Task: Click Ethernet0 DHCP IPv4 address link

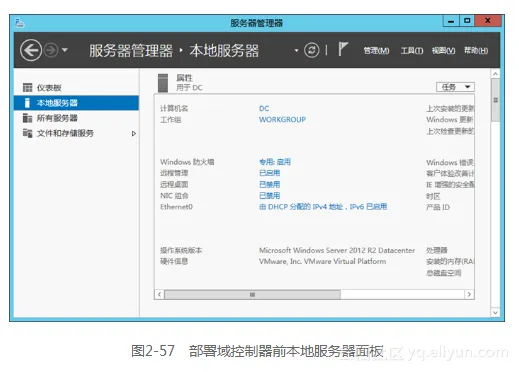Action: point(323,207)
